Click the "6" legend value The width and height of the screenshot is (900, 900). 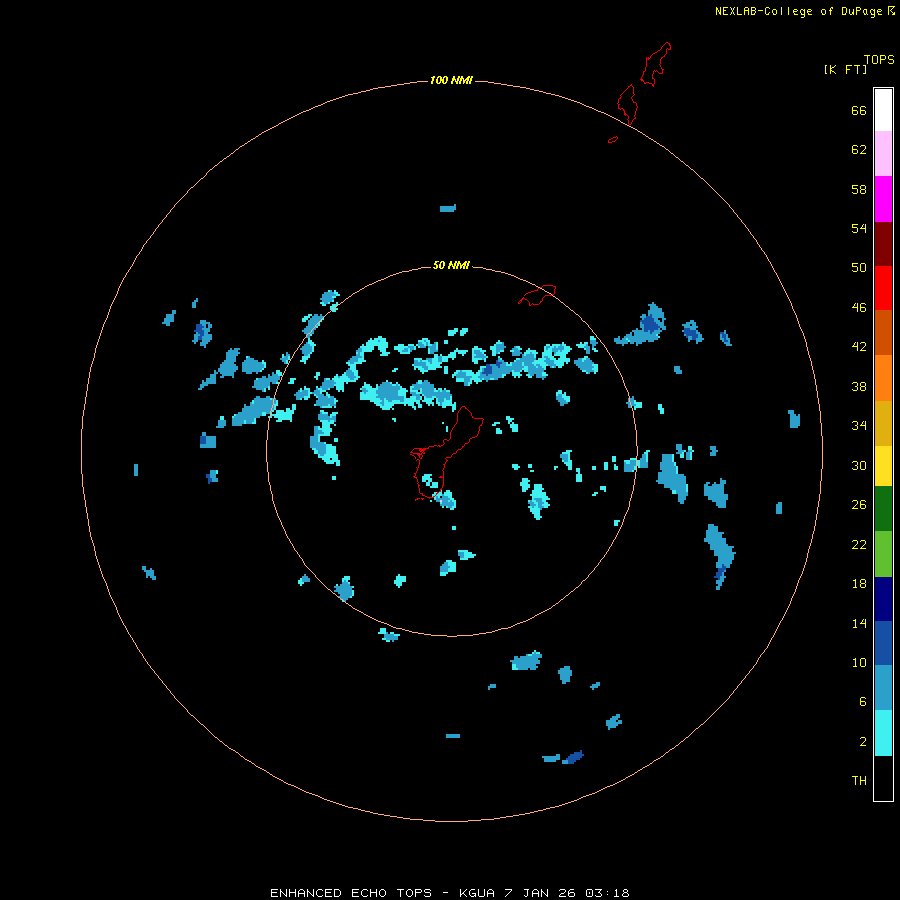pyautogui.click(x=863, y=702)
